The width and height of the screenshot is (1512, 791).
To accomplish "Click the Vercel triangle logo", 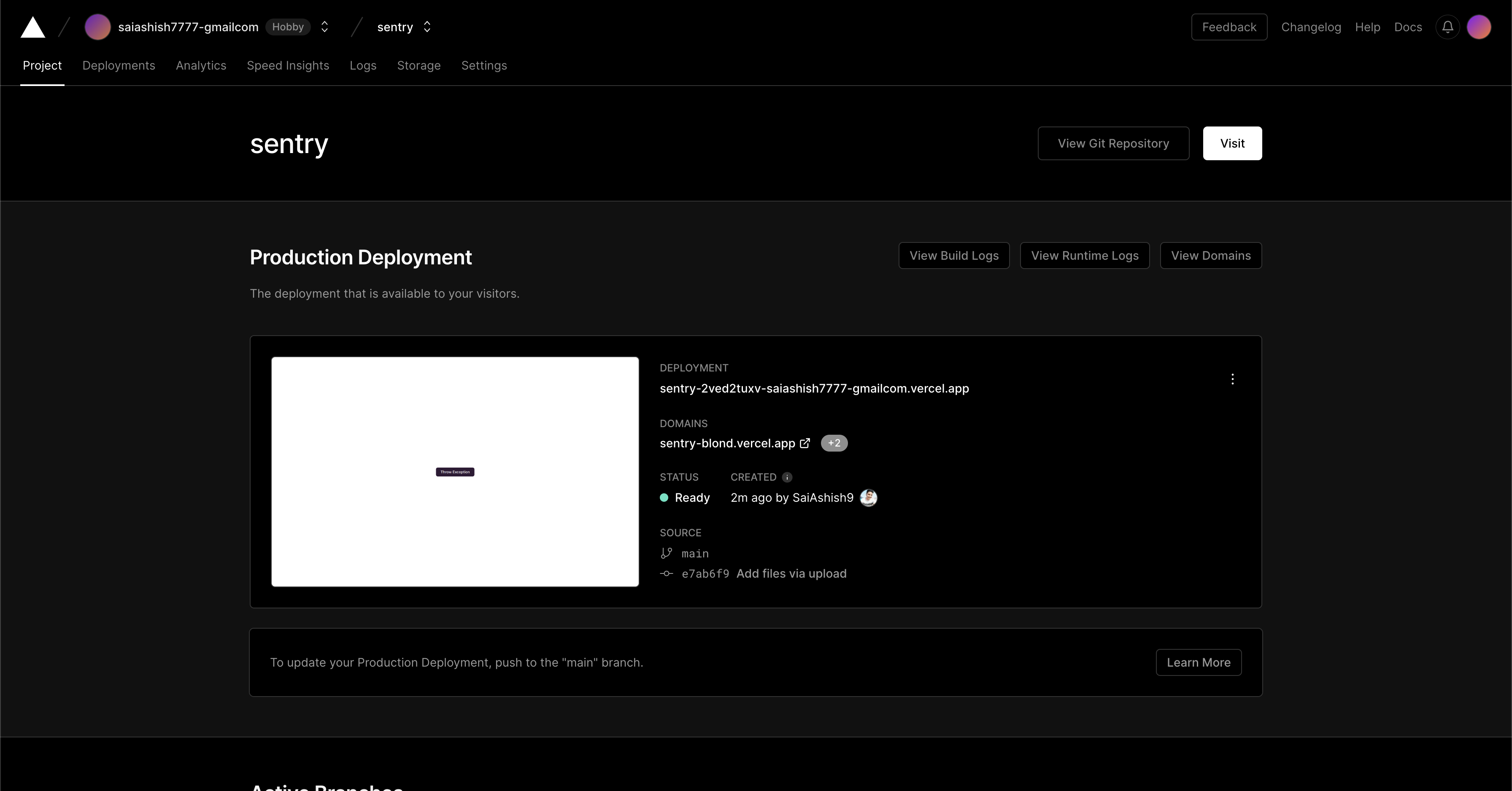I will click(x=33, y=27).
